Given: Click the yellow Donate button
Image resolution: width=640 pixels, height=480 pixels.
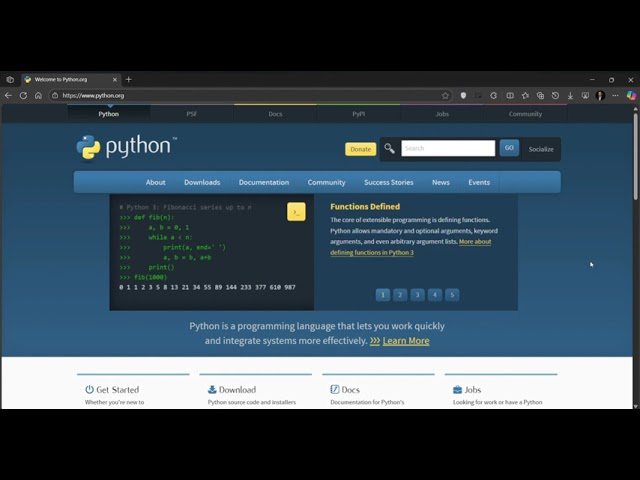Looking at the screenshot, I should 360,149.
